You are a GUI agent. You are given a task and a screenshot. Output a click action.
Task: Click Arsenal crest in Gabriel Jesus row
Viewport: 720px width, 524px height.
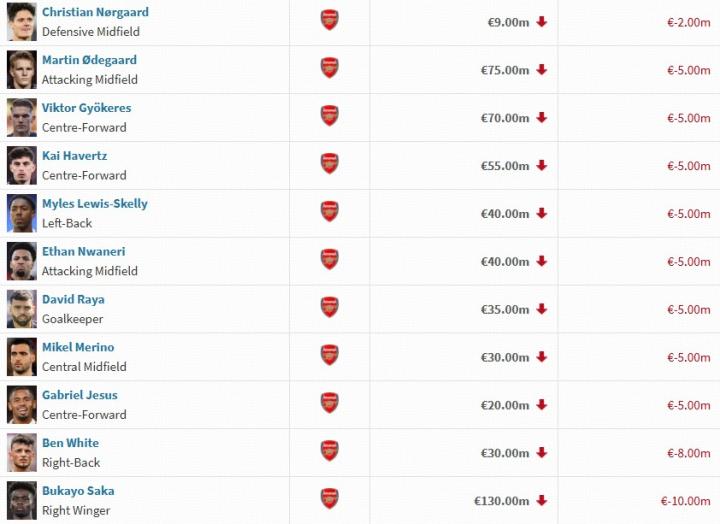pos(329,403)
